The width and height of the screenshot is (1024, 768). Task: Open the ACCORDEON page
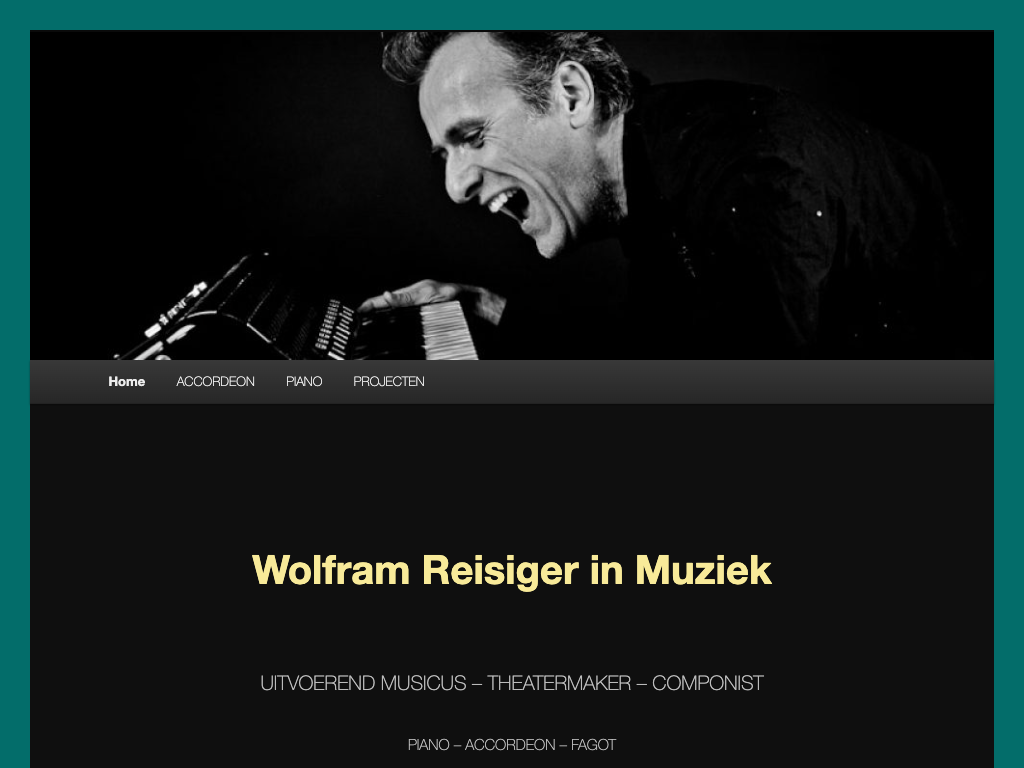click(x=216, y=381)
